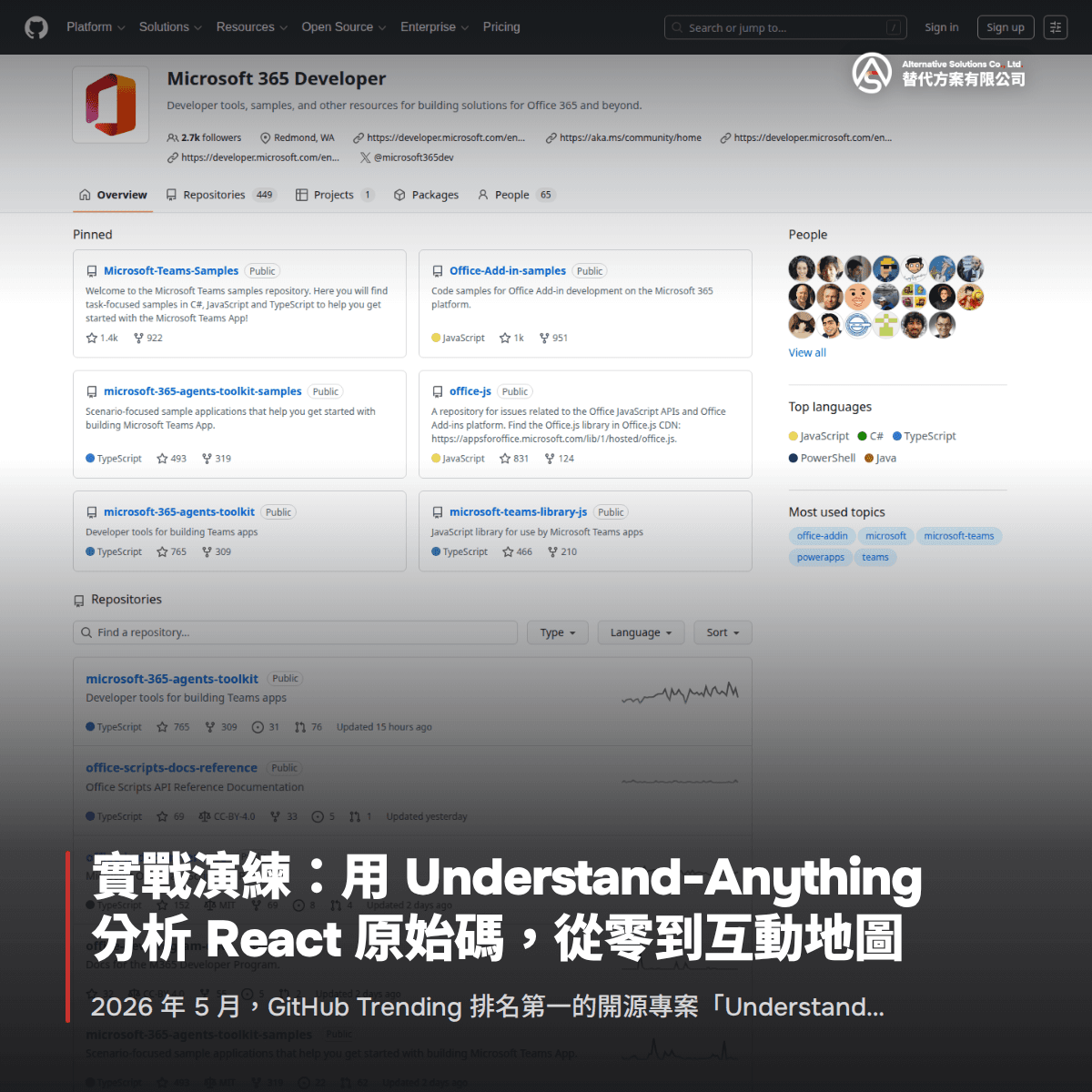Viewport: 1092px width, 1092px height.
Task: Open first avatar in People grid
Action: [x=802, y=268]
